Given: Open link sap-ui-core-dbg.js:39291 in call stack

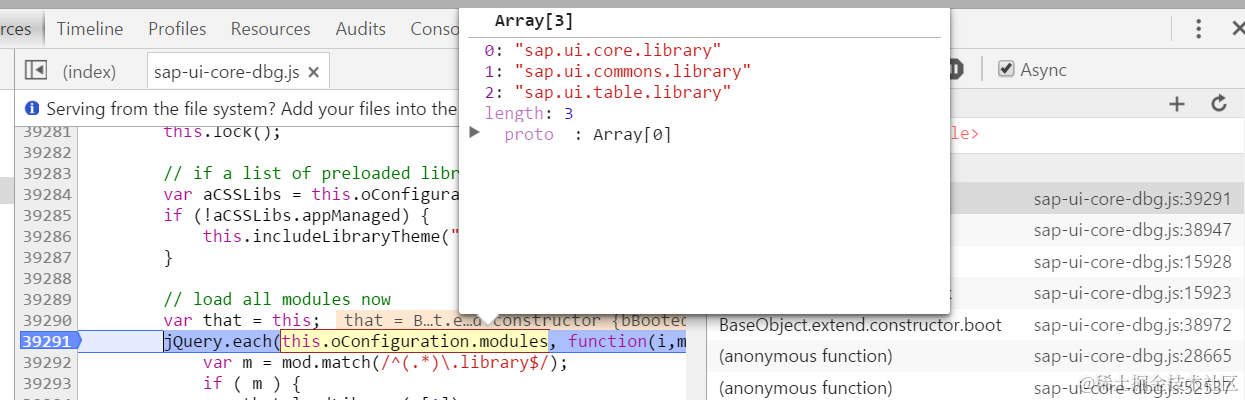Looking at the screenshot, I should point(1133,199).
